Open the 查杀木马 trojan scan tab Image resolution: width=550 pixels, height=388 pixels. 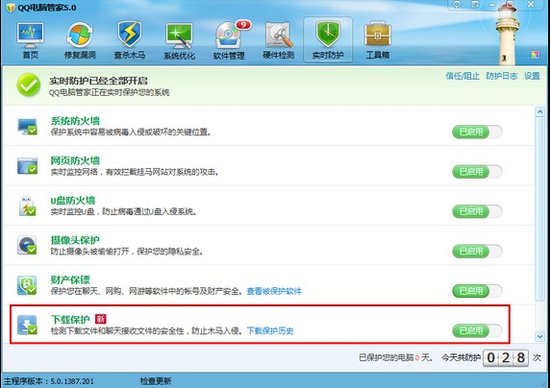[129, 41]
